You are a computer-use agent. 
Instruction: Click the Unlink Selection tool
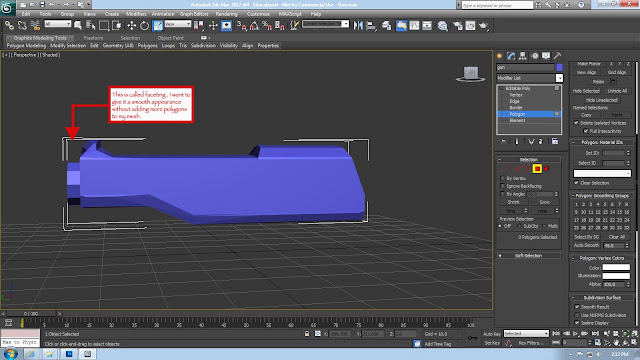(x=22, y=26)
